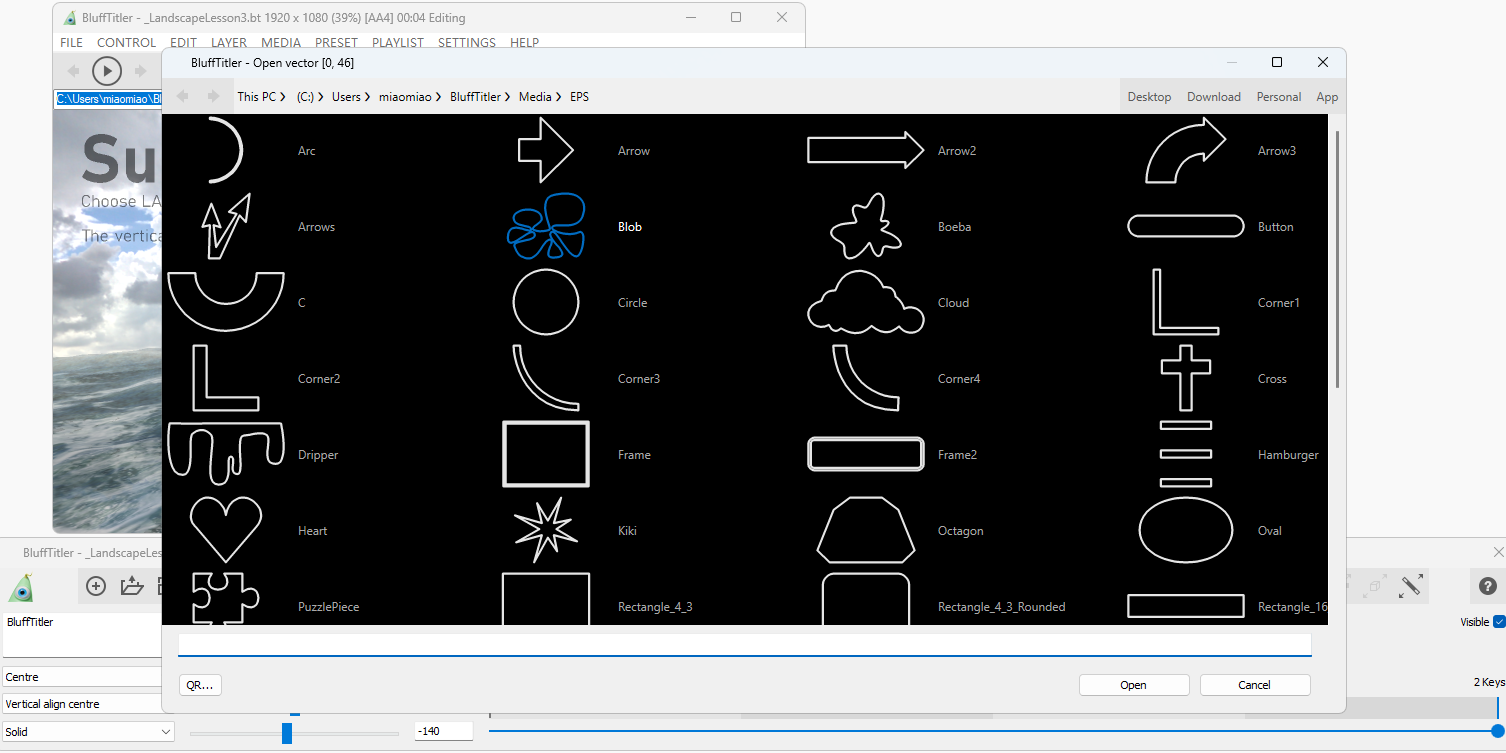1506x753 pixels.
Task: Click the open folder upload icon
Action: point(132,586)
